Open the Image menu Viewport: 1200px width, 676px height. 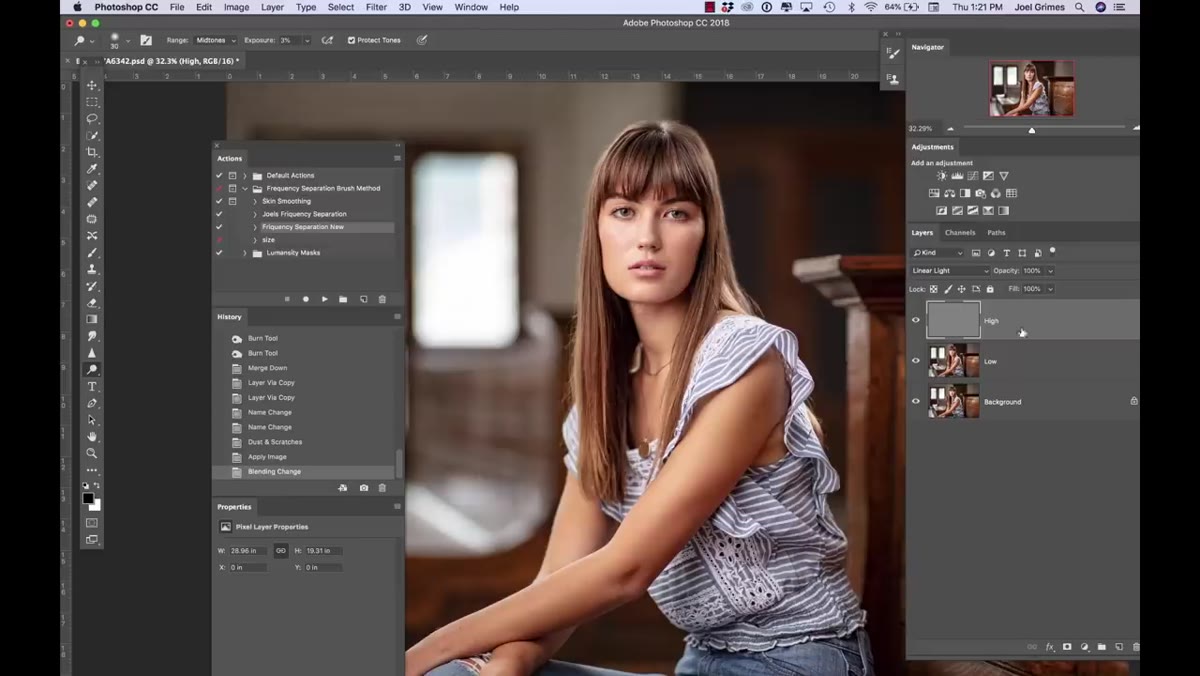coord(237,7)
